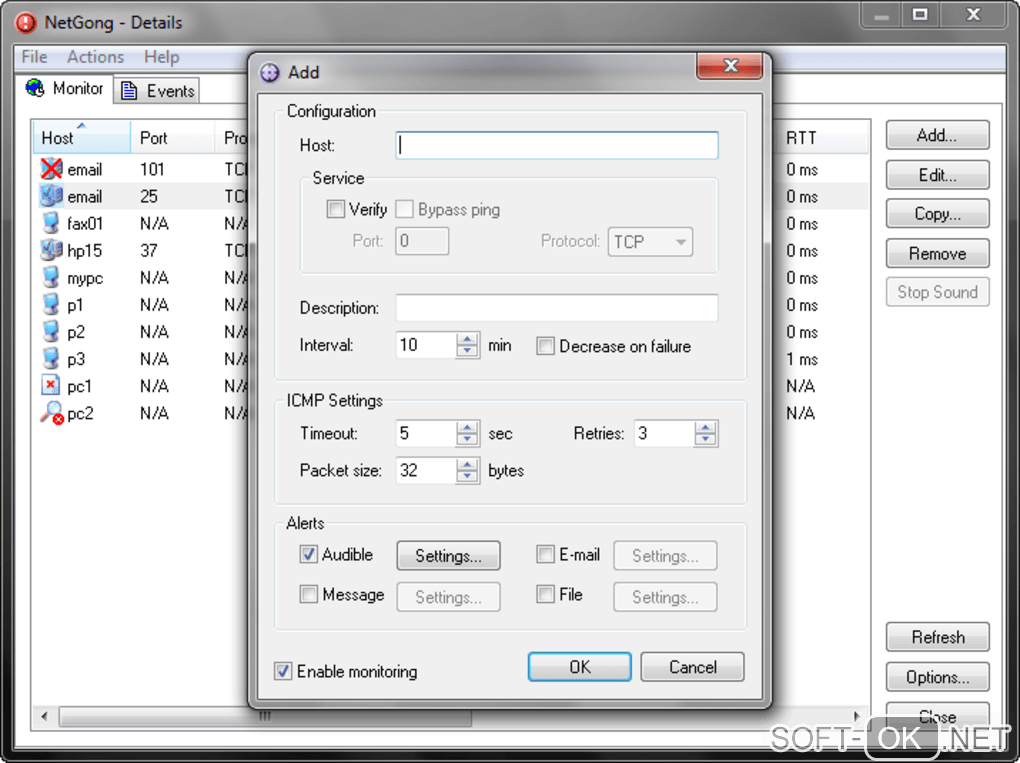1020x763 pixels.
Task: Click the p1 computer icon
Action: tap(51, 304)
